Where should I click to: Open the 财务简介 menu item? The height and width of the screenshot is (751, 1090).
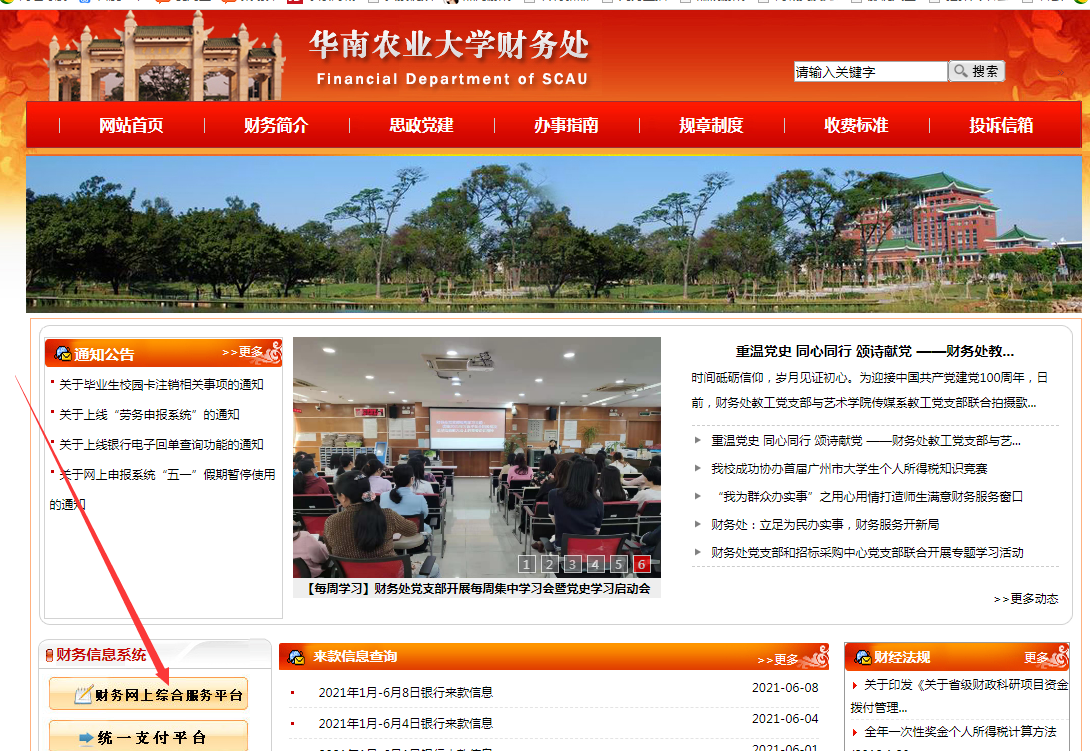pyautogui.click(x=276, y=125)
